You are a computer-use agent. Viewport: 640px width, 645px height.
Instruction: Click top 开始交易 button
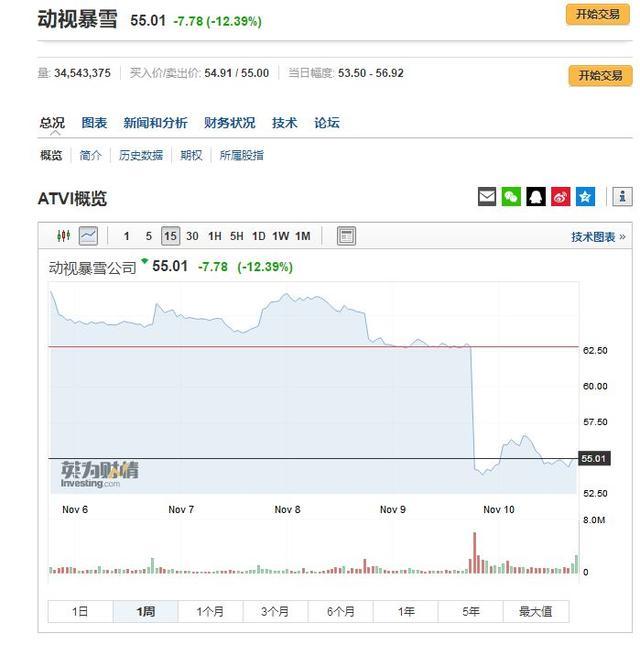(x=598, y=15)
